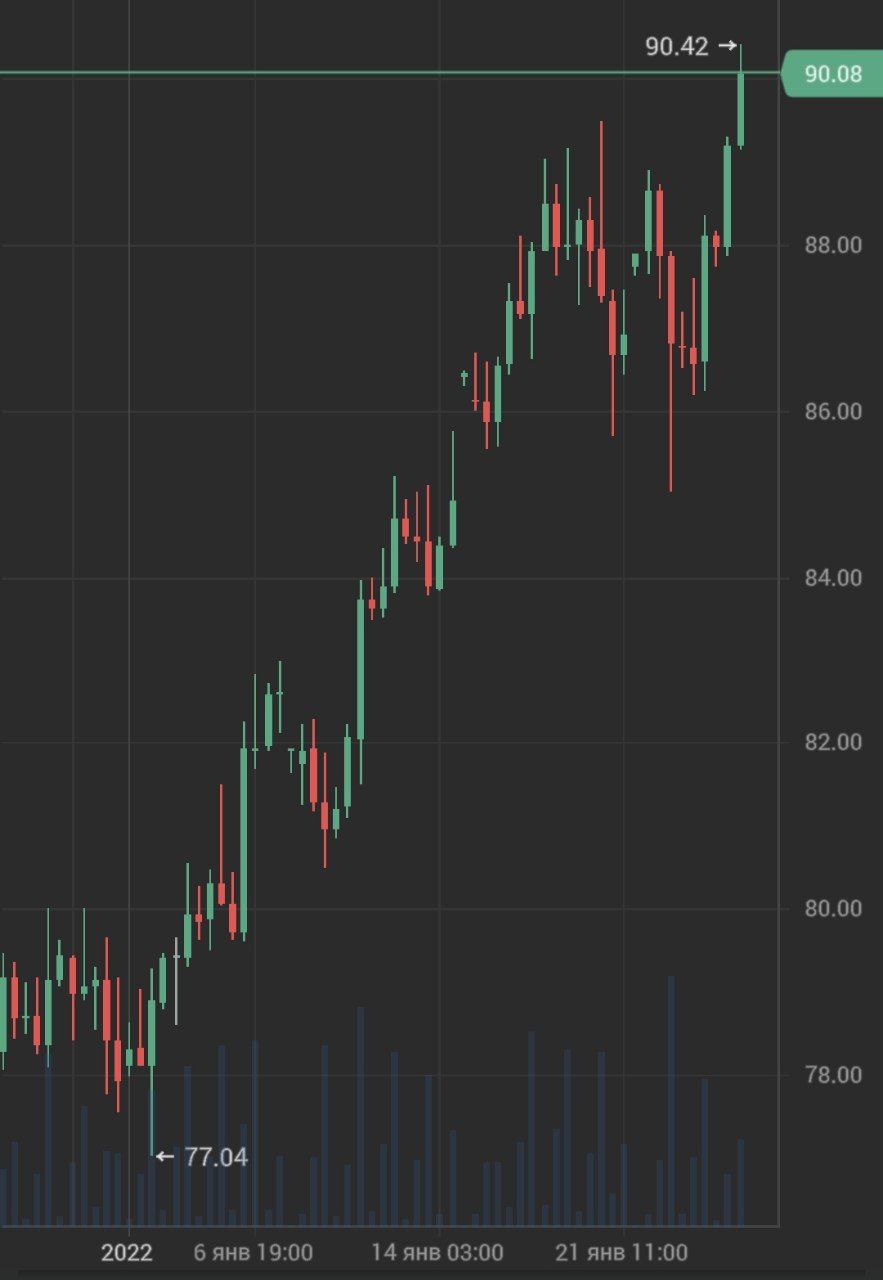Click the 82.00 price axis label
This screenshot has width=883, height=1280.
point(832,742)
